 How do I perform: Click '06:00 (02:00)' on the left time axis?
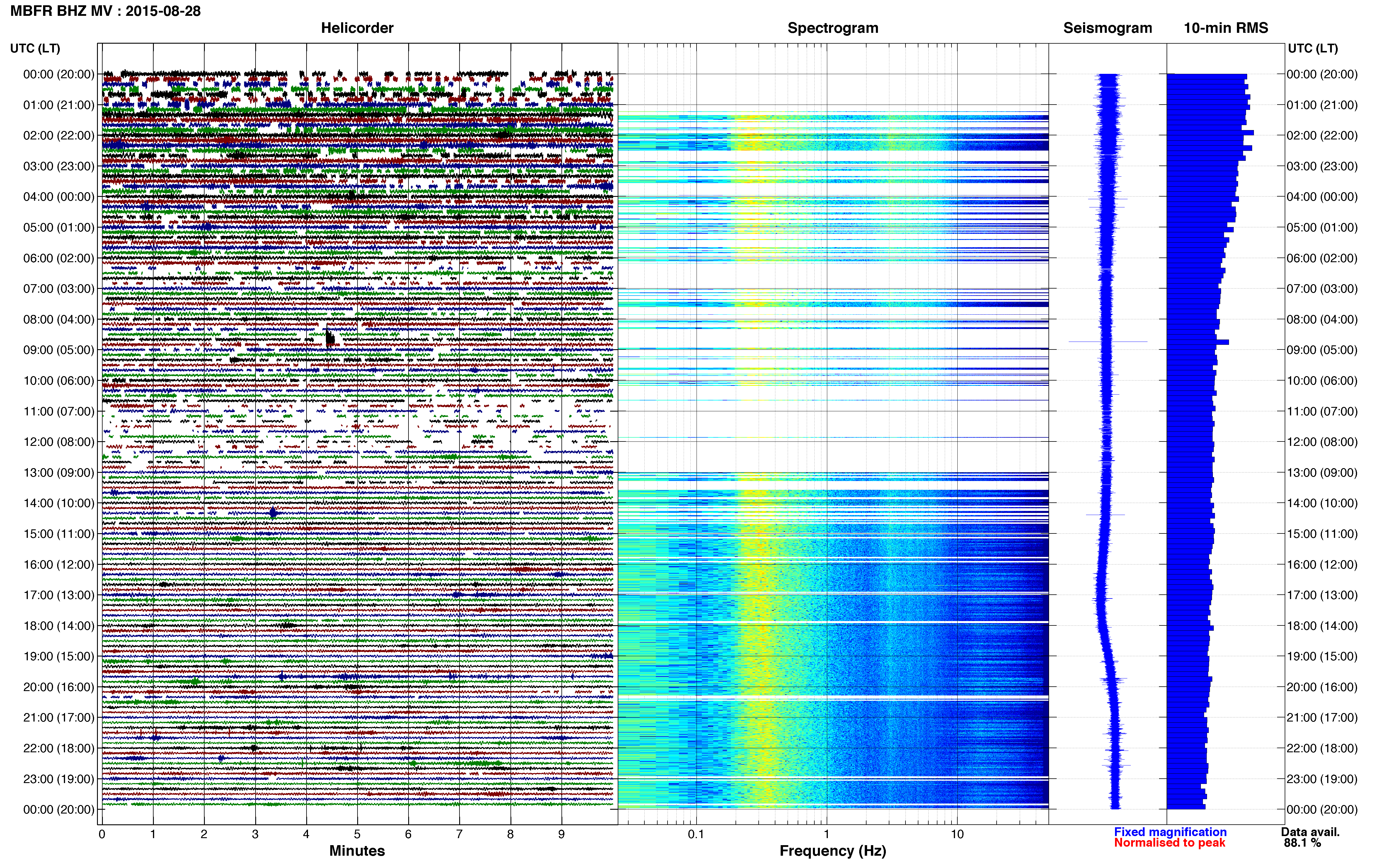click(x=59, y=258)
